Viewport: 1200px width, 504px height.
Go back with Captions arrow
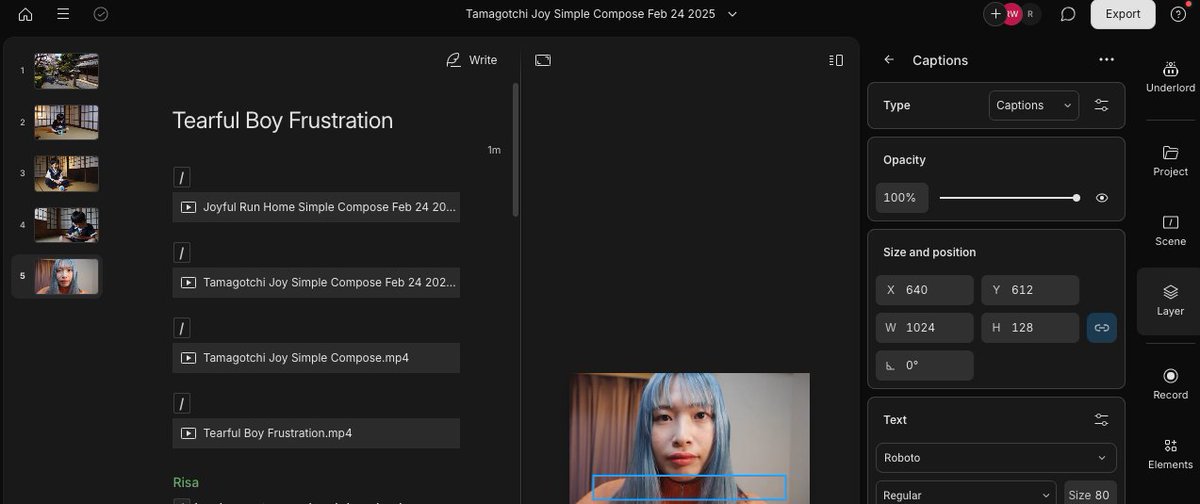click(x=889, y=60)
